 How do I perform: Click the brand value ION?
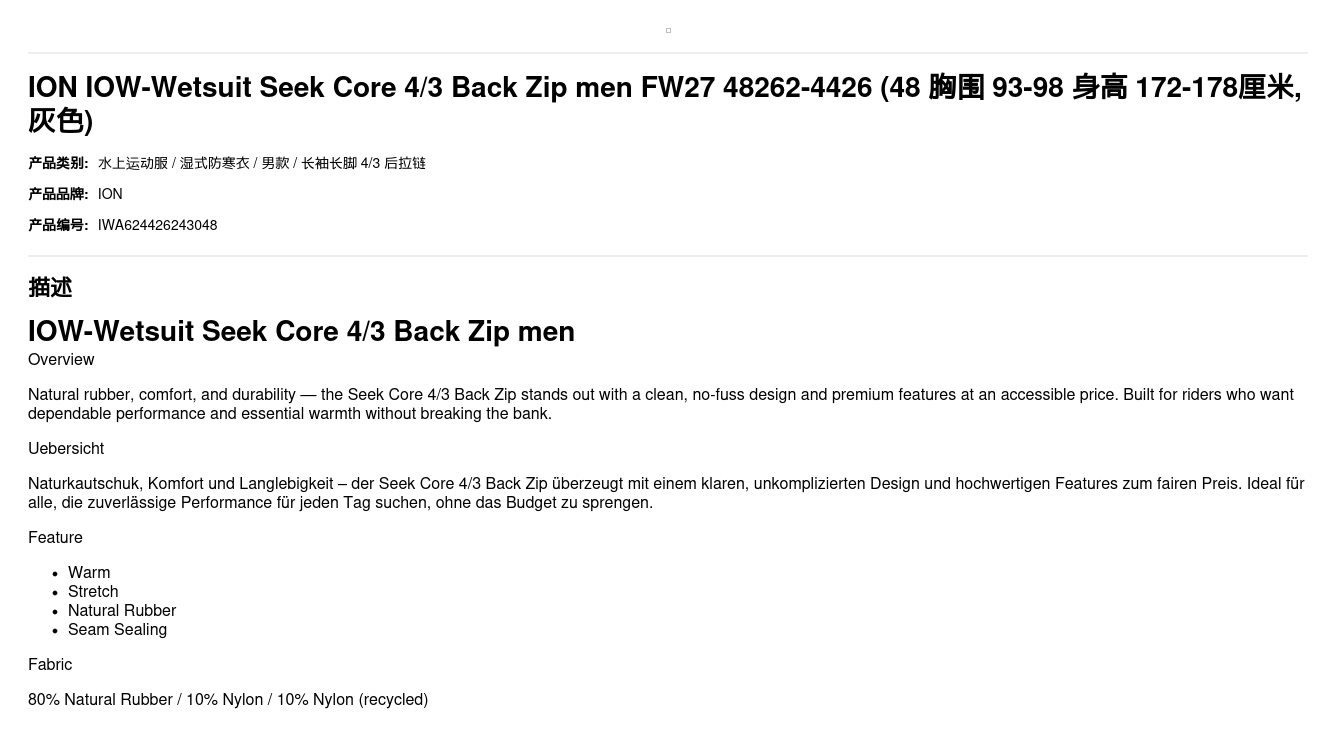pyautogui.click(x=110, y=194)
